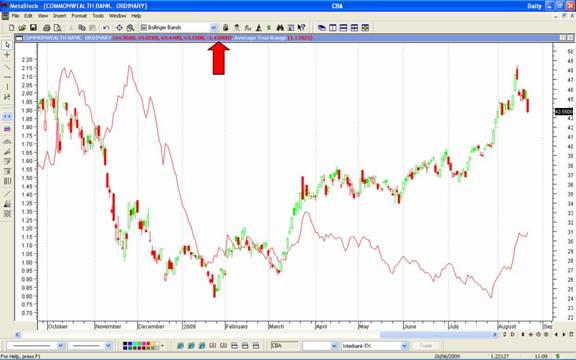Toggle the stacked windows layout icon
Screen dimensions: 576x360
coord(343,28)
